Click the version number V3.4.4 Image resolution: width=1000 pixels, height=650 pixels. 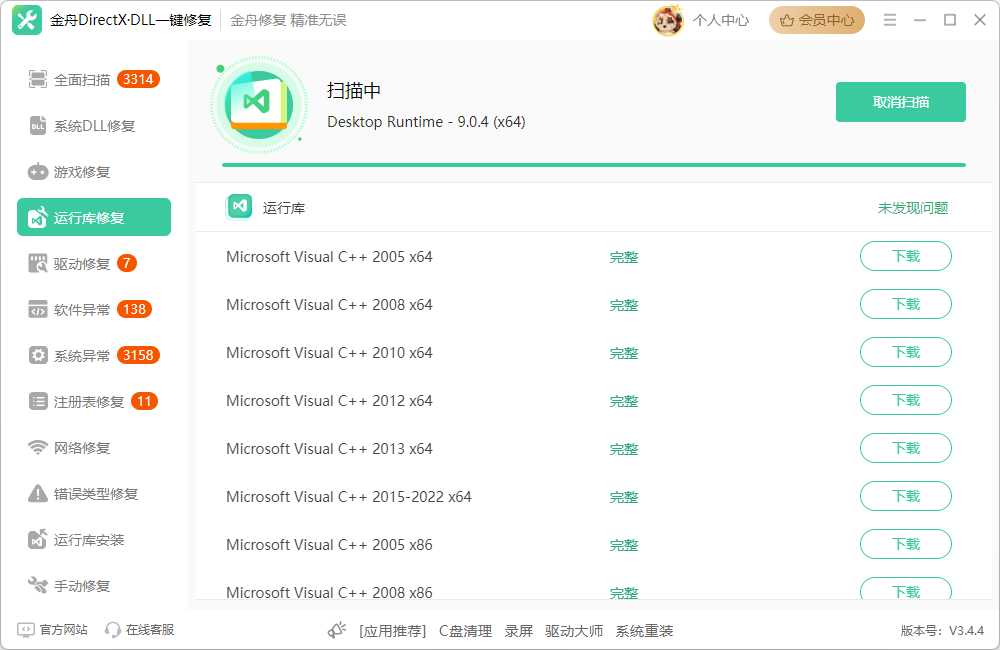click(966, 631)
